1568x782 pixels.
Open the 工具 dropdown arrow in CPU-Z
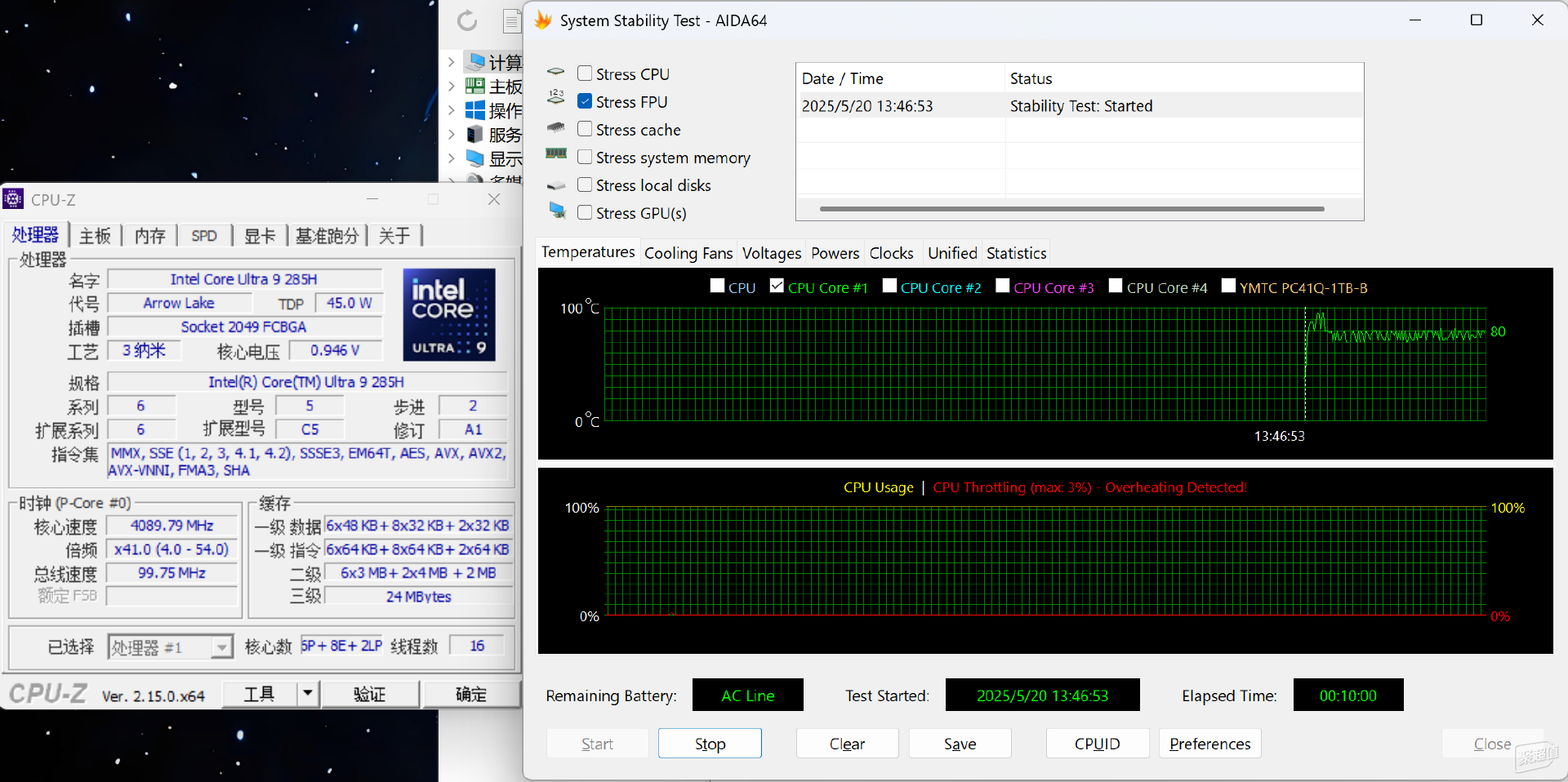(x=308, y=694)
